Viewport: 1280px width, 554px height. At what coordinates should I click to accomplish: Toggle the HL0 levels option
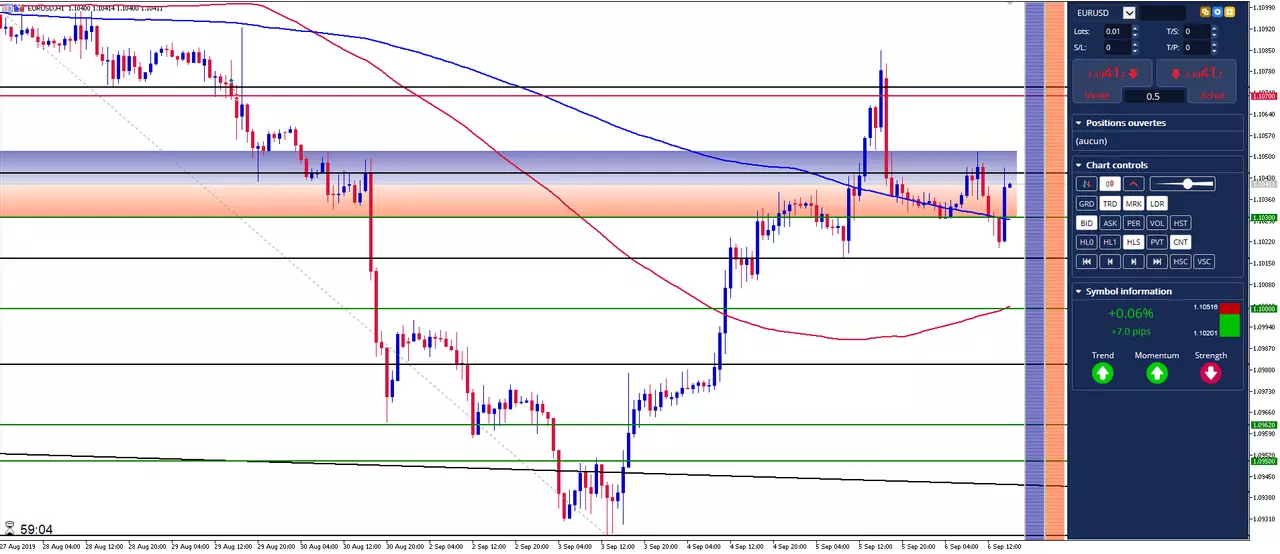[x=1086, y=242]
